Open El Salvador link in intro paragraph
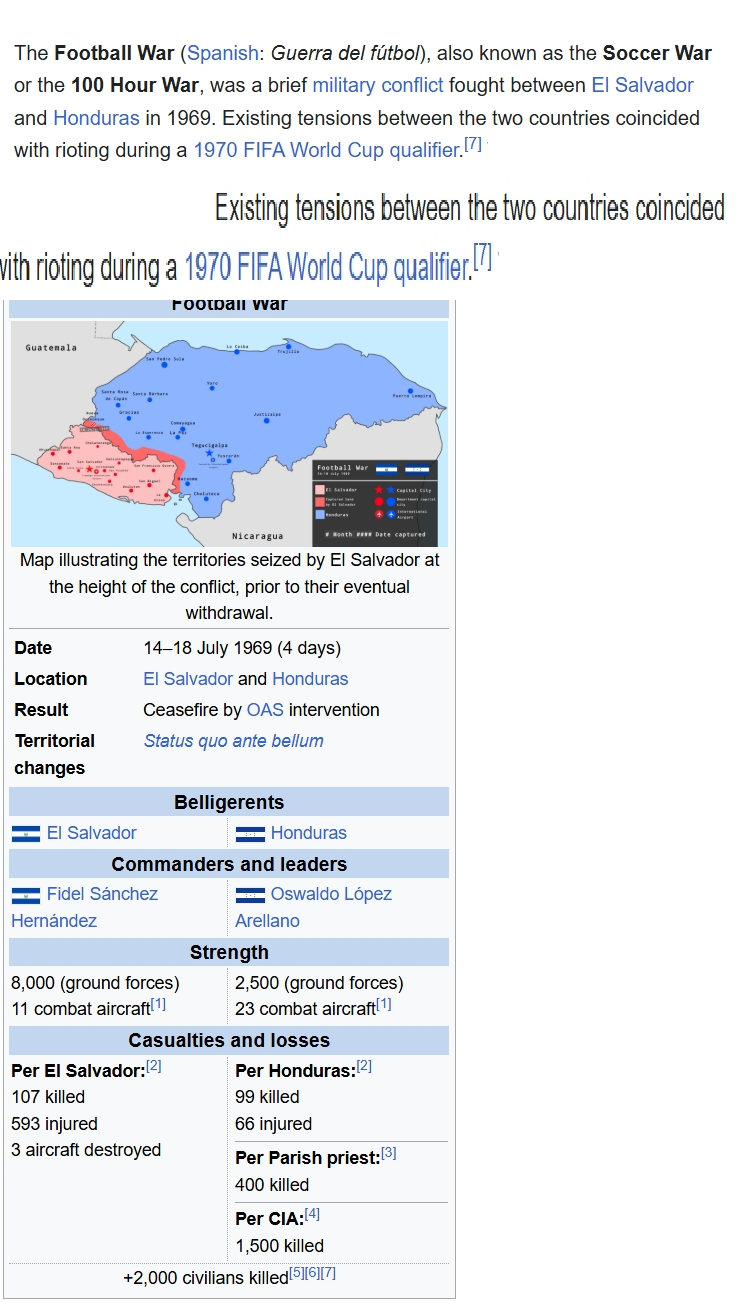 [x=642, y=86]
